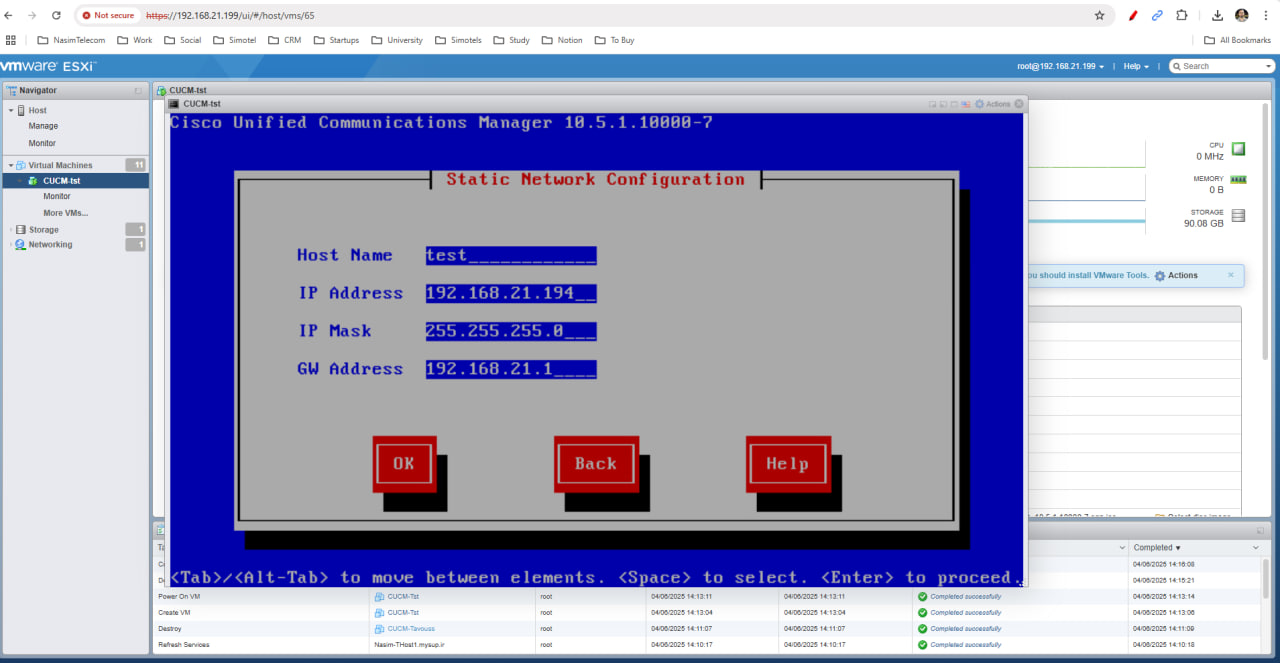The image size is (1280, 663).
Task: Click the IP Address field in console
Action: [511, 293]
